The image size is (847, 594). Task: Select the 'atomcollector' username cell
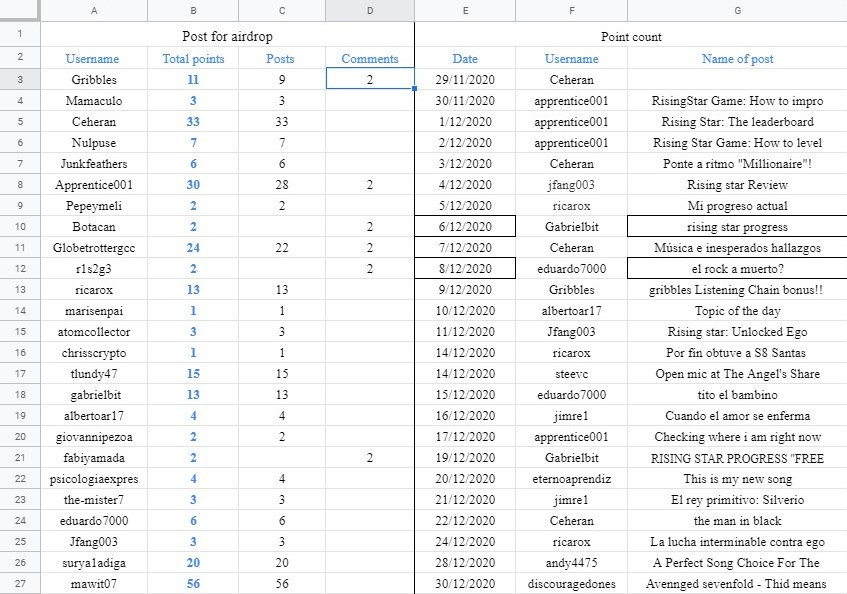[x=94, y=332]
